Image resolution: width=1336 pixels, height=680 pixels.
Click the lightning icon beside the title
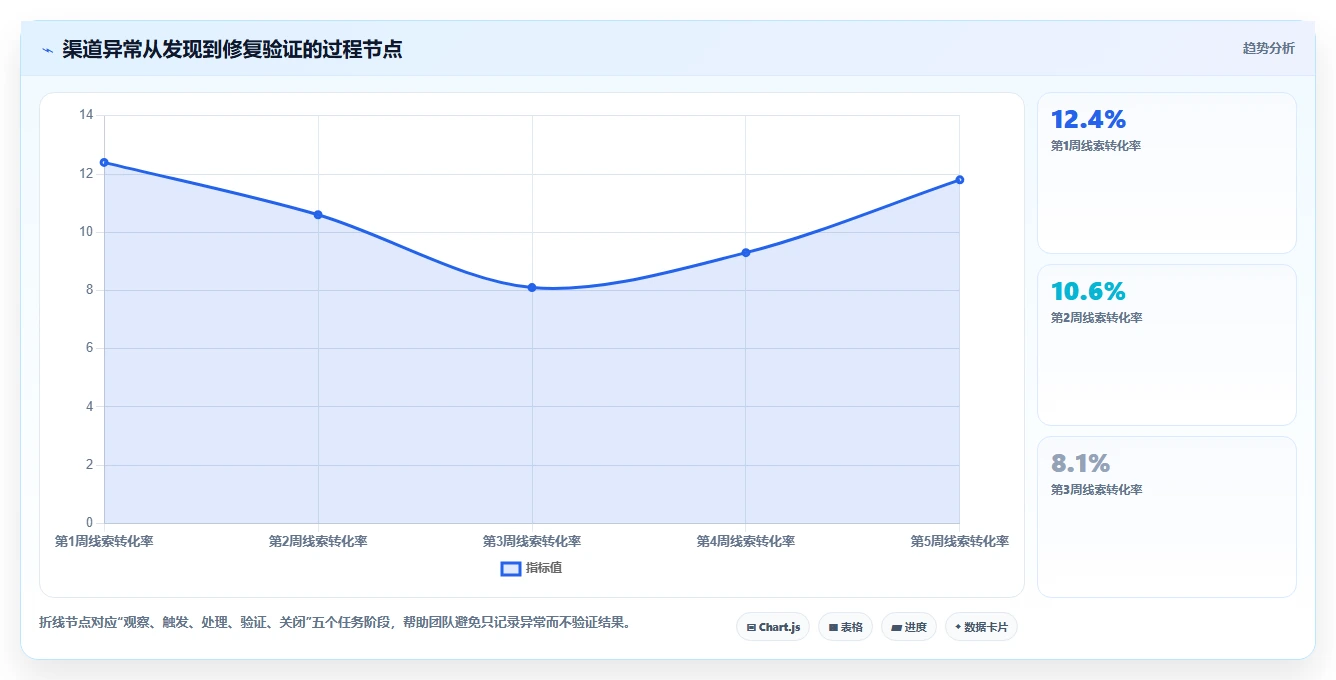click(48, 49)
